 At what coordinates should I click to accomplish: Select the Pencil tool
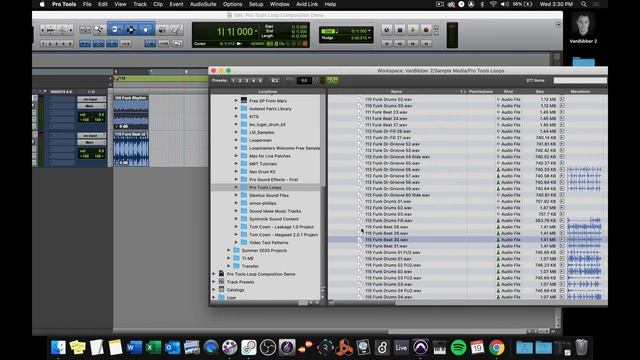coord(176,29)
